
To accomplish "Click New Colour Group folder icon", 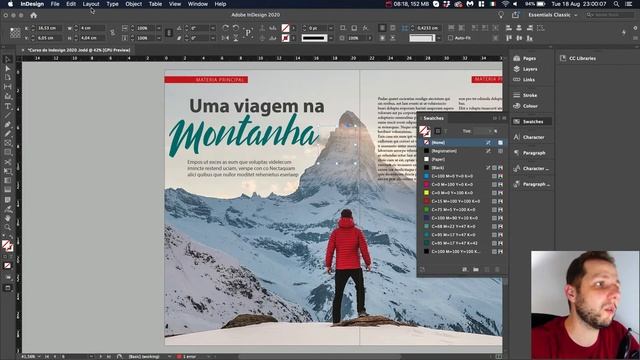I will pos(476,269).
